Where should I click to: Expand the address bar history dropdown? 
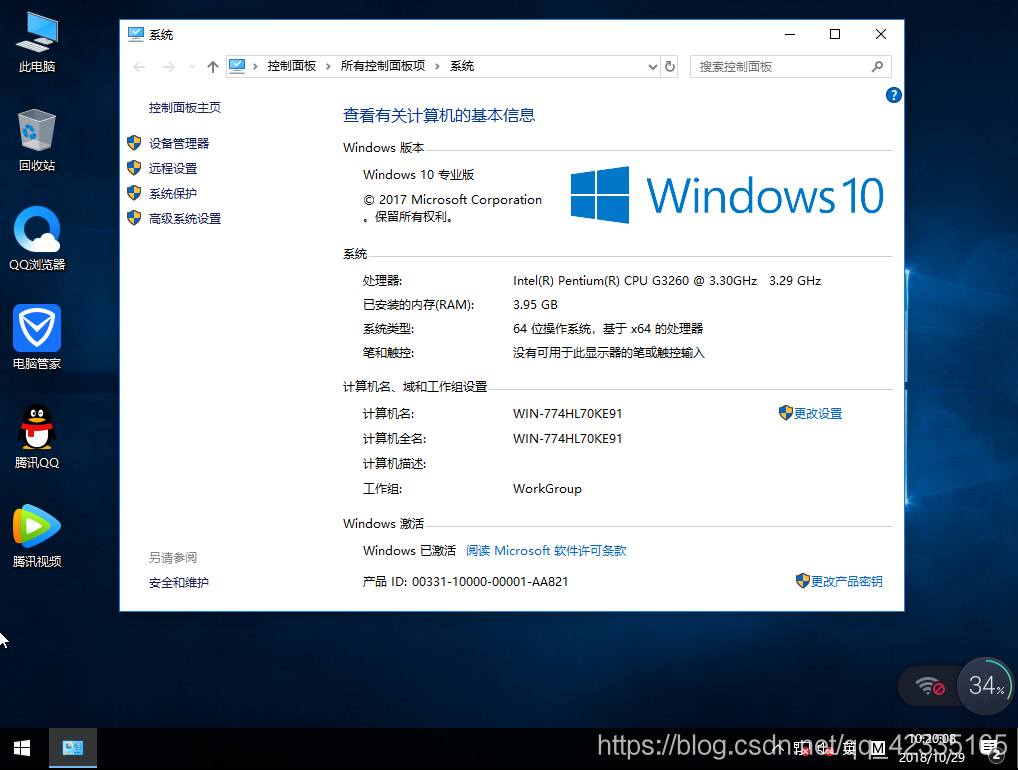[x=652, y=66]
